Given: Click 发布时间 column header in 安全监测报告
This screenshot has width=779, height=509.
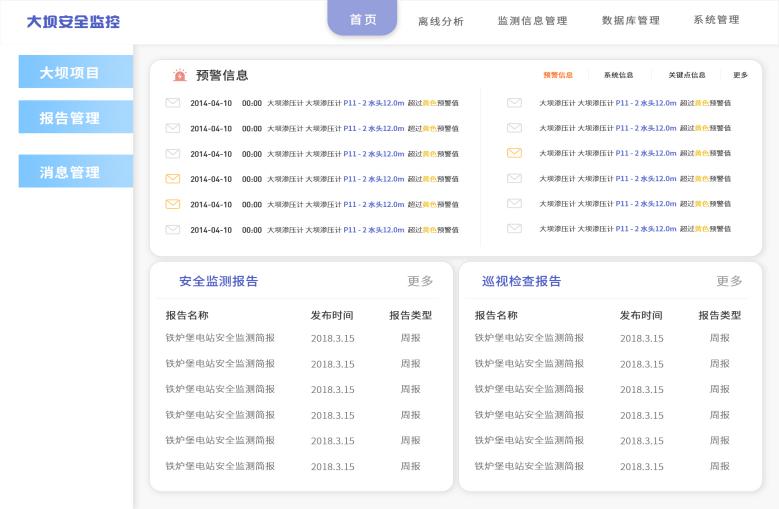Looking at the screenshot, I should (x=332, y=315).
